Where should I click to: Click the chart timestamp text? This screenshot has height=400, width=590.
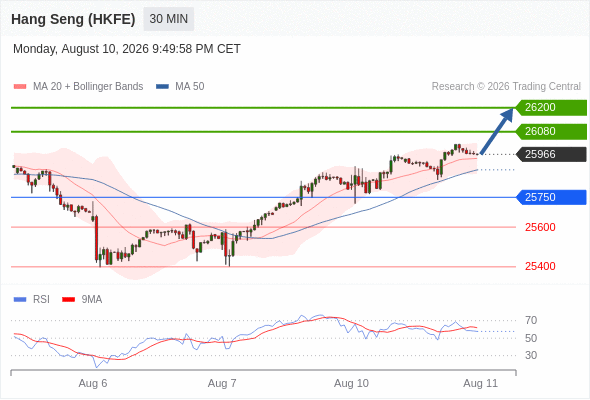tap(127, 49)
